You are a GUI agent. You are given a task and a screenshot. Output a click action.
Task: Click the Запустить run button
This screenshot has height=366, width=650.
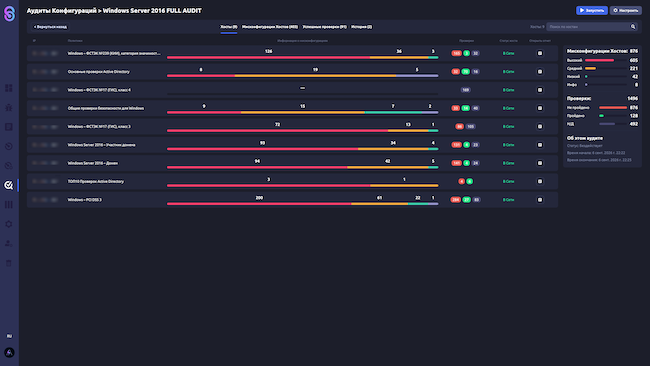pos(592,10)
